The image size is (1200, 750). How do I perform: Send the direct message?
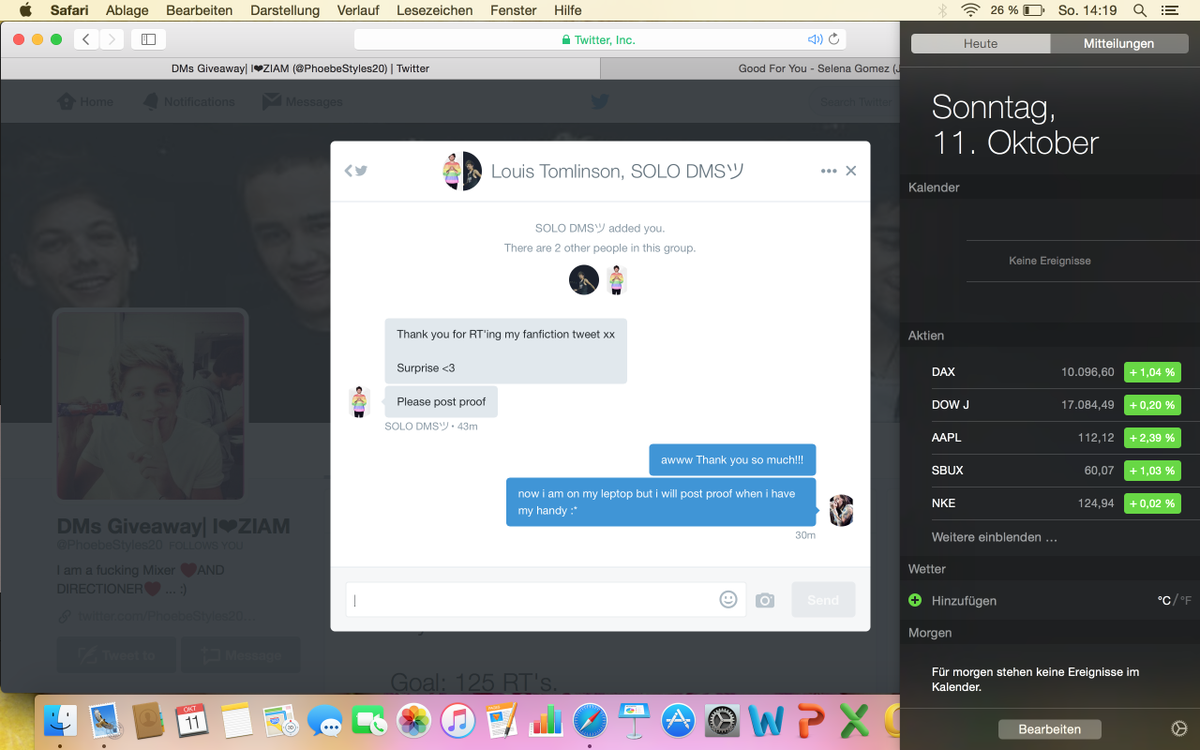tap(823, 600)
